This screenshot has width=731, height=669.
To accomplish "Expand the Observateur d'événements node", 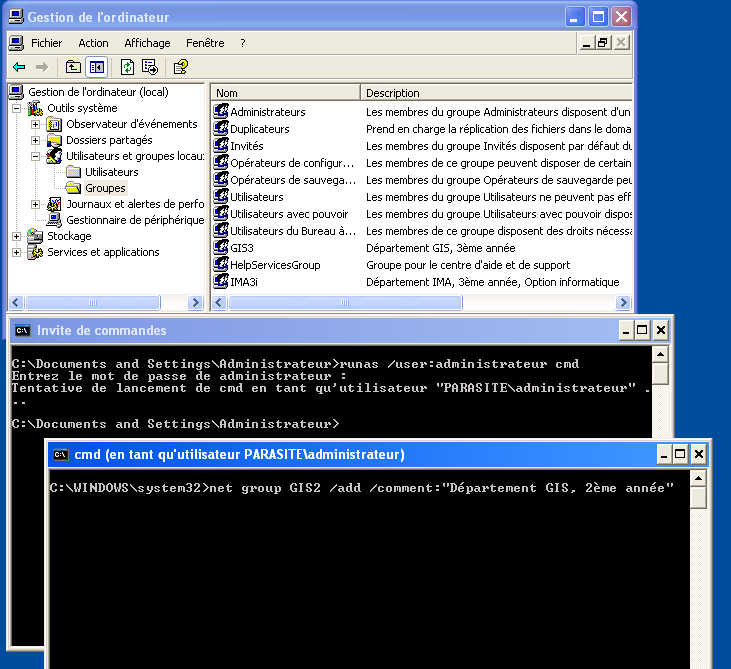I will (x=35, y=124).
